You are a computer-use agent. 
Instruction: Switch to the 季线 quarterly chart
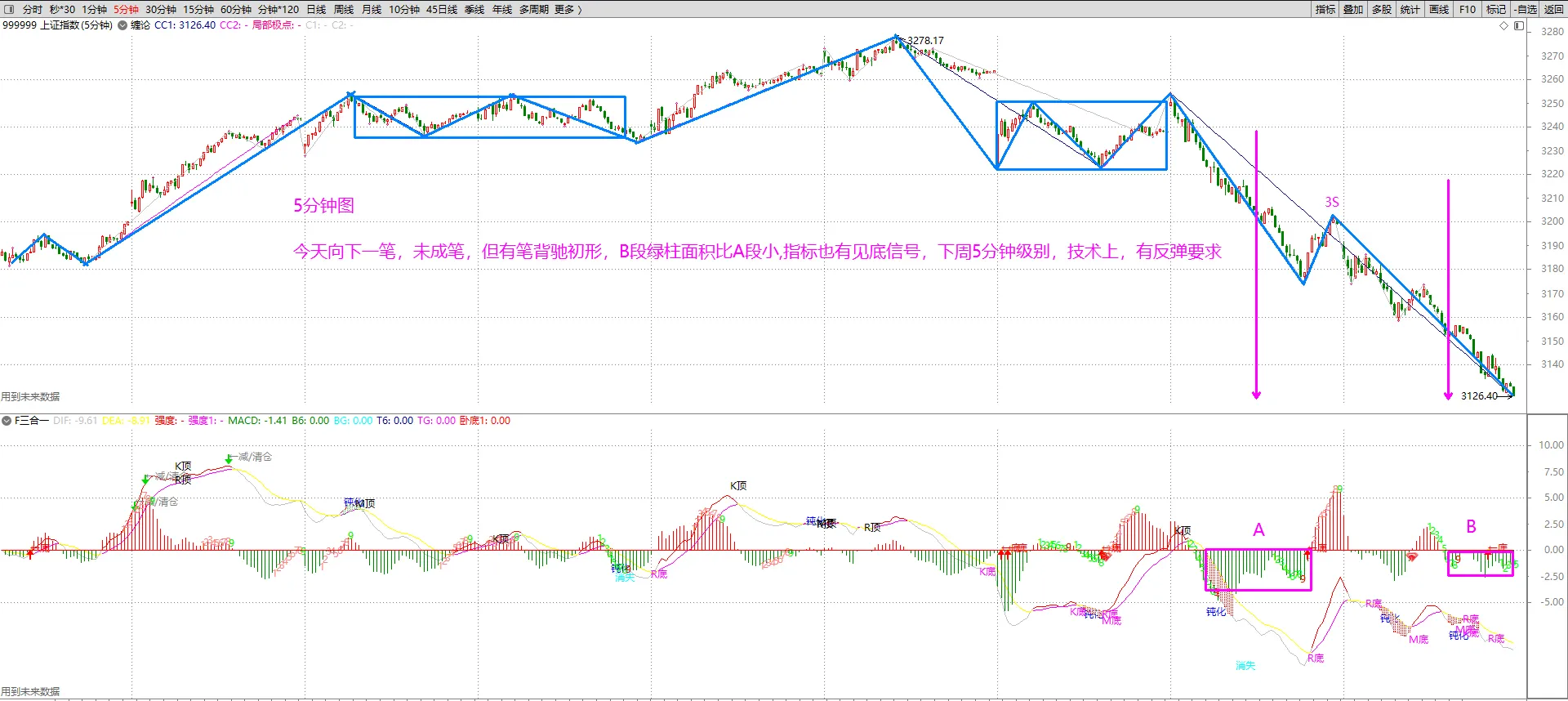pos(474,9)
